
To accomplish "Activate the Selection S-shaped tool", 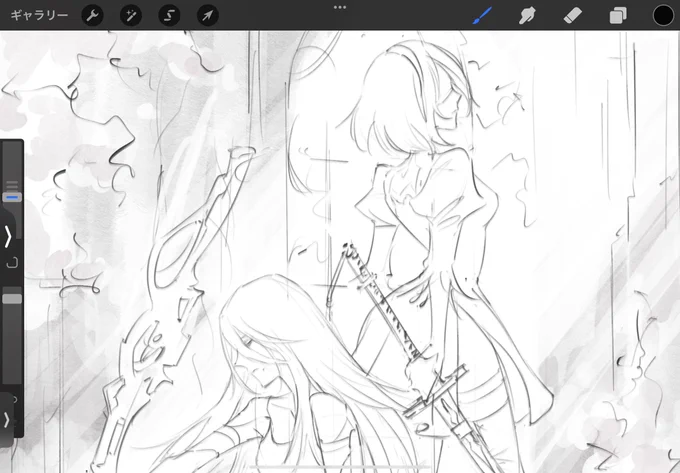I will pyautogui.click(x=169, y=16).
